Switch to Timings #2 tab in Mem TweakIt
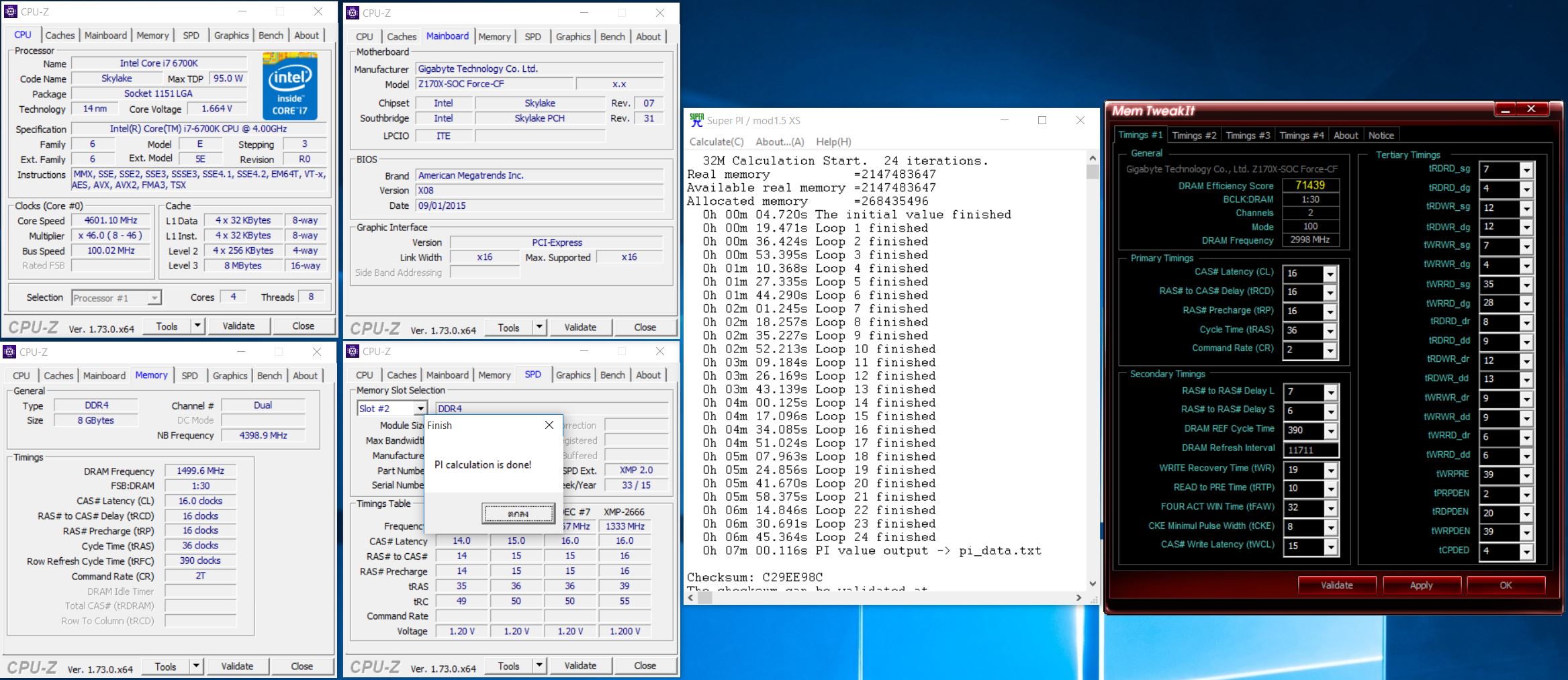 point(1194,135)
